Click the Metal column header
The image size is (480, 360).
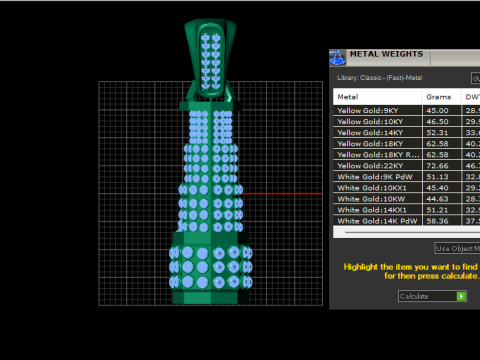tap(377, 97)
